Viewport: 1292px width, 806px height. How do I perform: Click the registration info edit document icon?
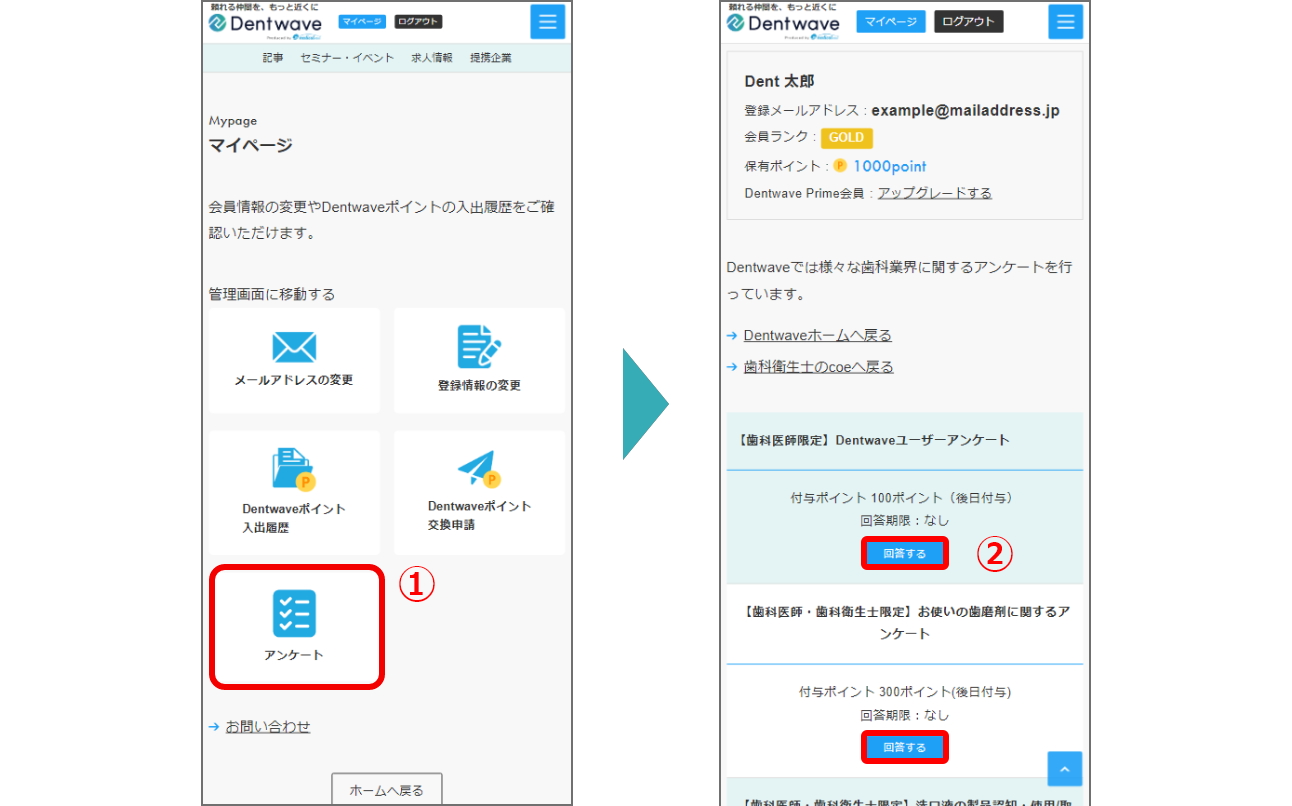(479, 347)
